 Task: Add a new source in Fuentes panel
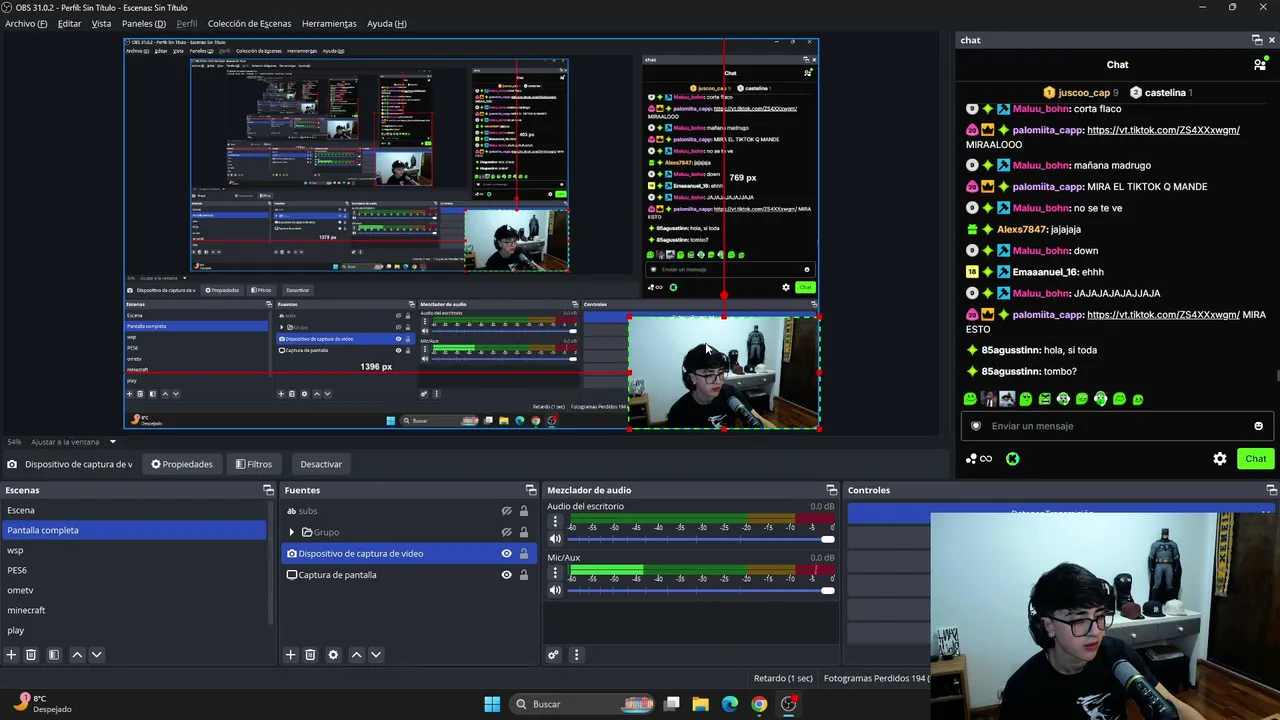[290, 655]
